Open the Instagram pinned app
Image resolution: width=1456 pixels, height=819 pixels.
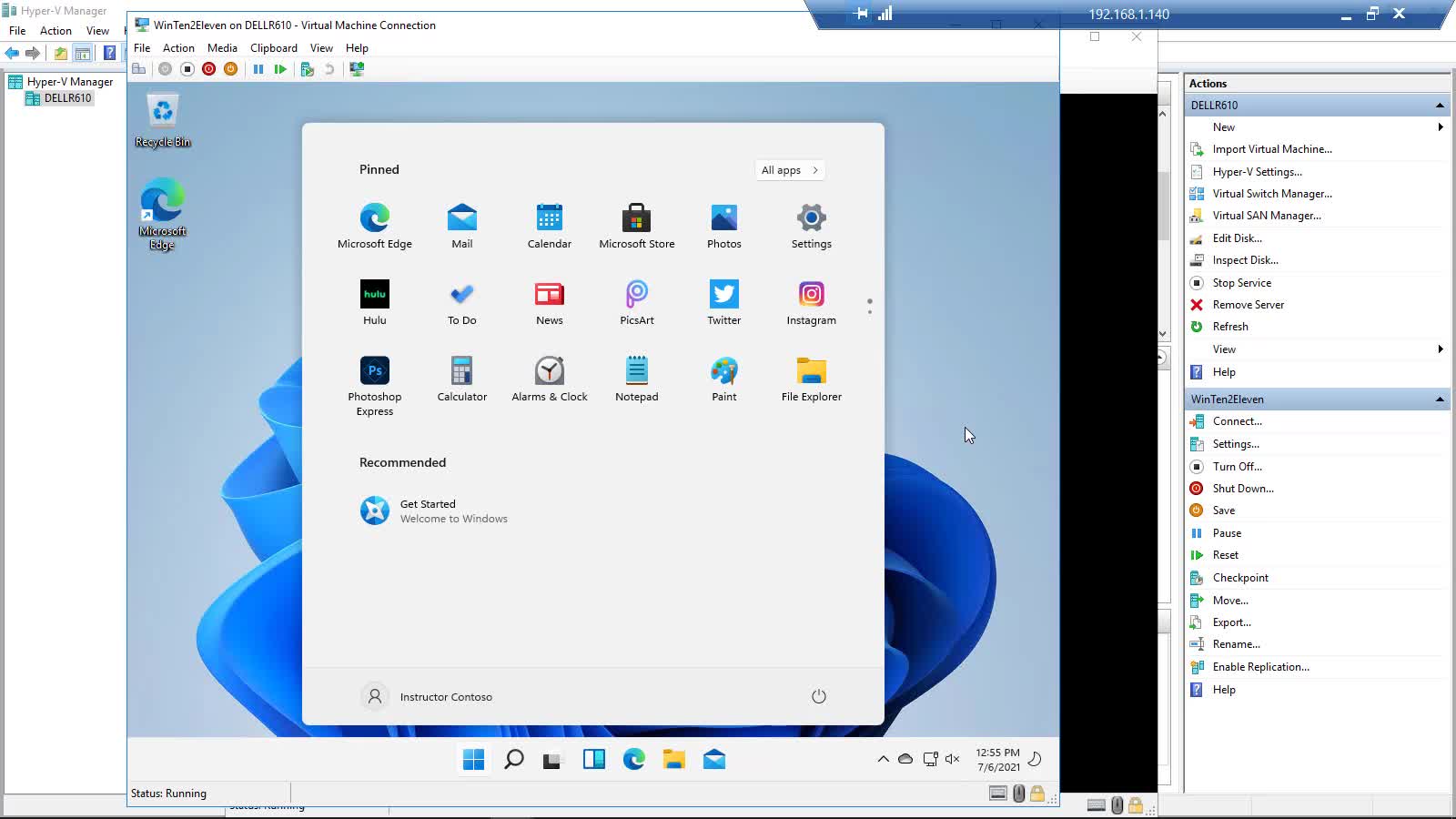point(812,302)
